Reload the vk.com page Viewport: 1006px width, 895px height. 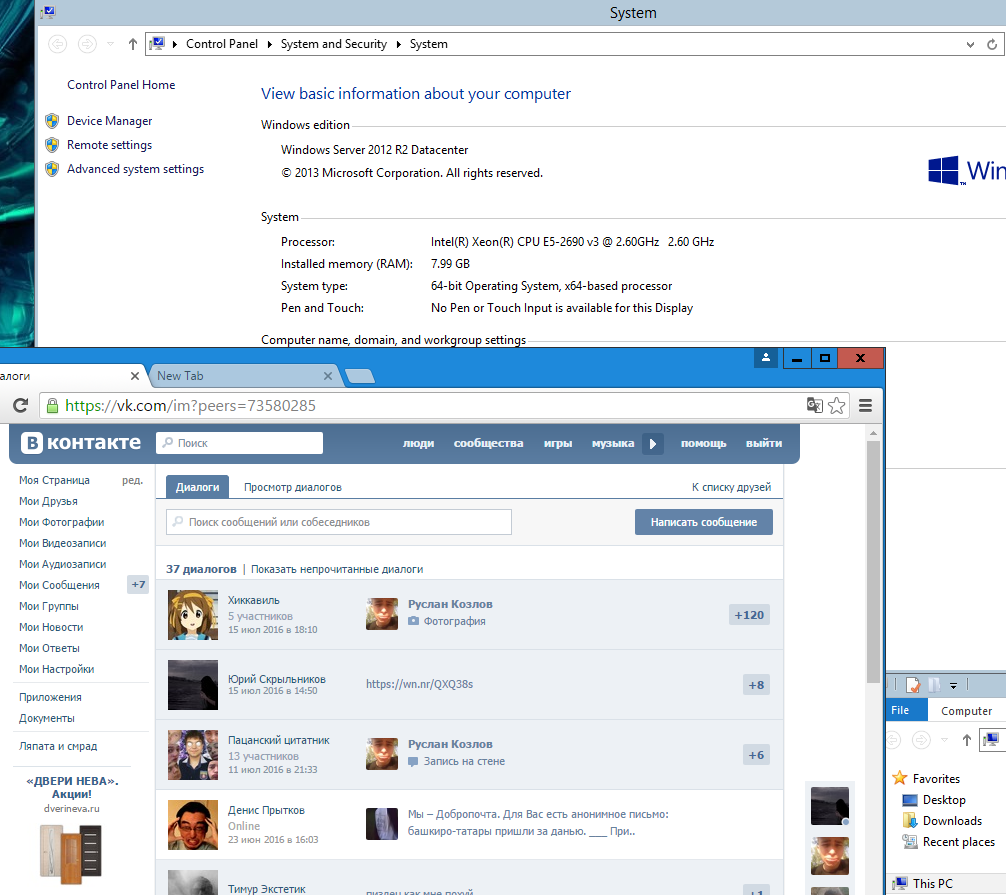pos(21,405)
